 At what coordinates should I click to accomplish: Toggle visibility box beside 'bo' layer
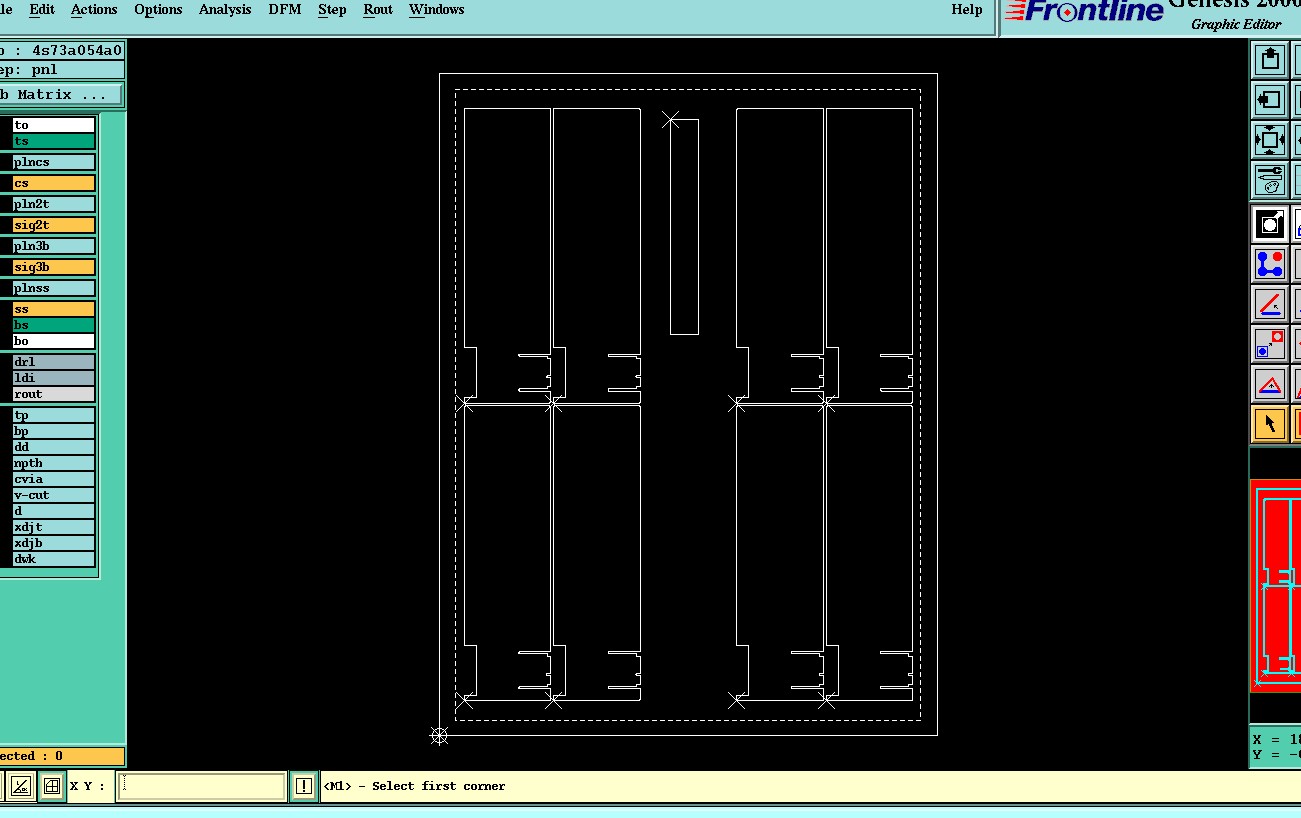tap(5, 341)
